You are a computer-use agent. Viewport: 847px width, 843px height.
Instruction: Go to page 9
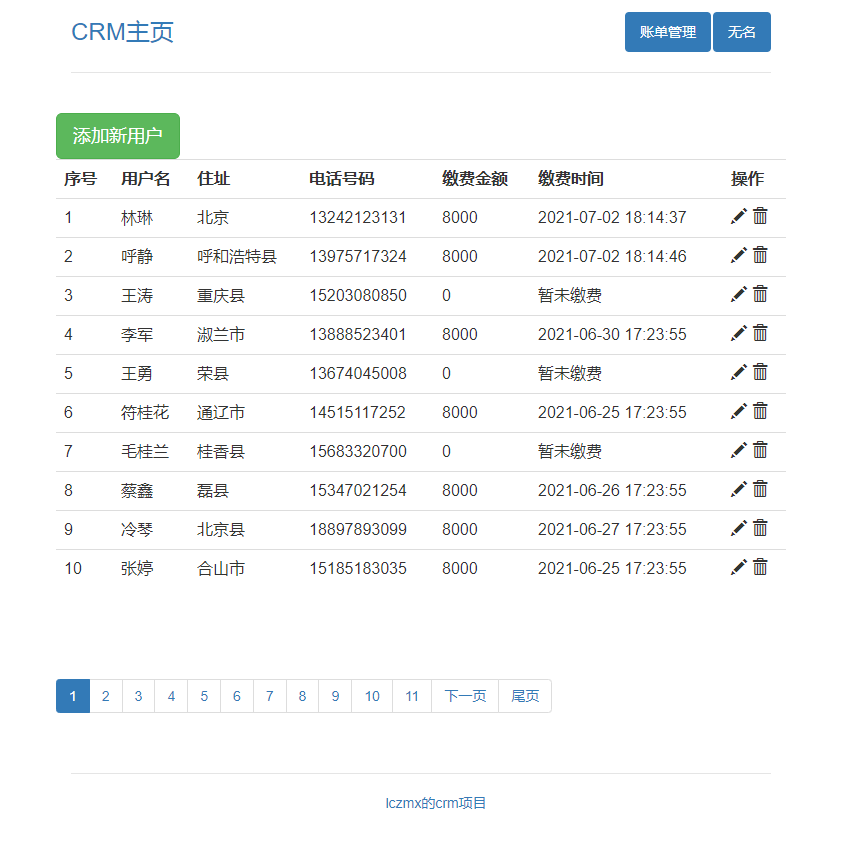[335, 696]
